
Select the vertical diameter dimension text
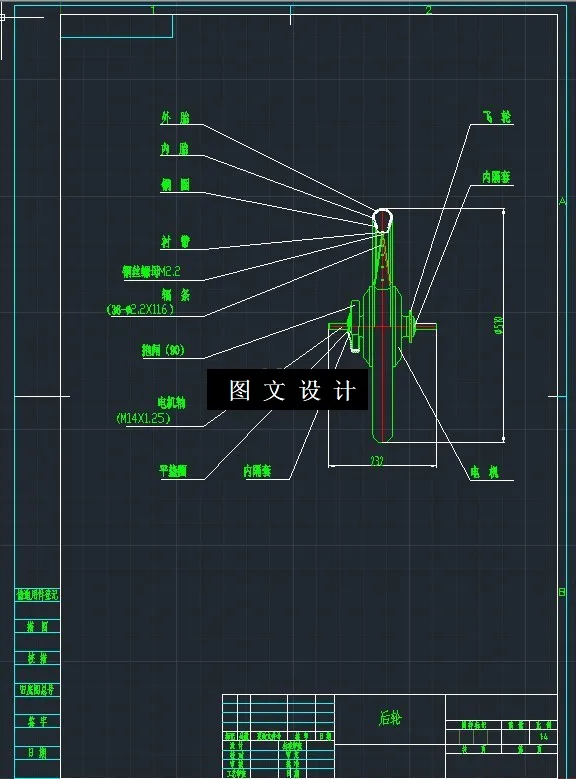point(500,324)
